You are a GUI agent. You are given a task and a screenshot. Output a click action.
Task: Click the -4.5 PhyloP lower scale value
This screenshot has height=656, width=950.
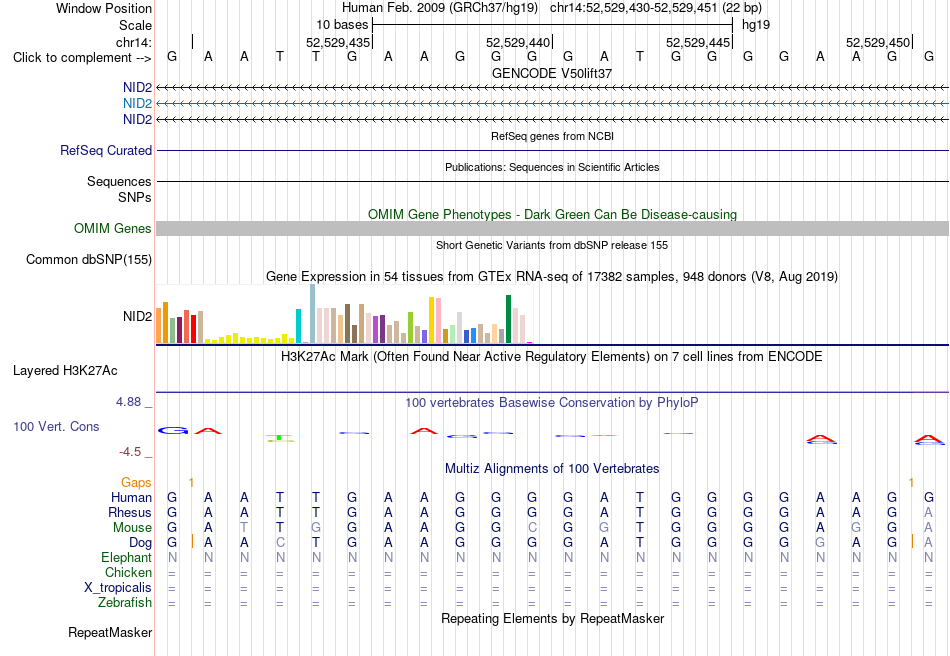tap(130, 452)
